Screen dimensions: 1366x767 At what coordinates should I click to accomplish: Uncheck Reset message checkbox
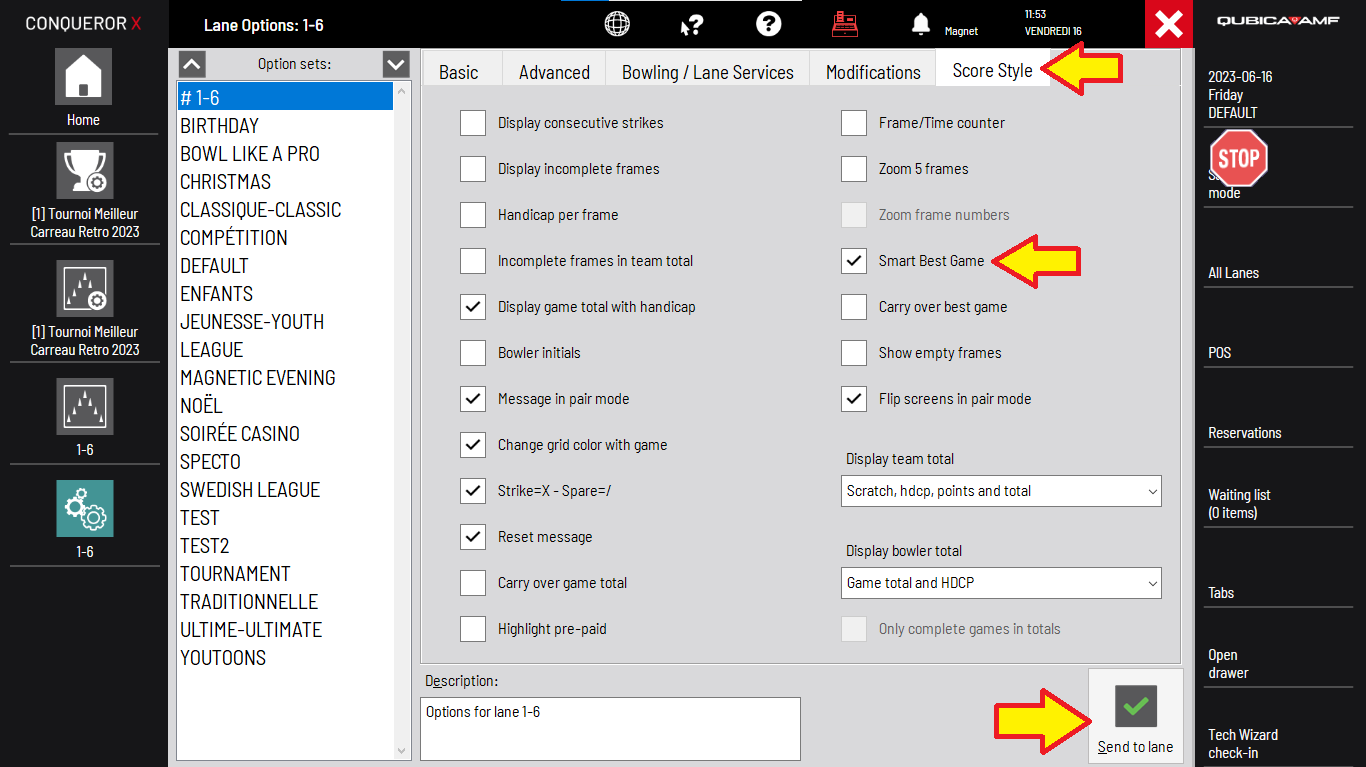click(x=473, y=537)
